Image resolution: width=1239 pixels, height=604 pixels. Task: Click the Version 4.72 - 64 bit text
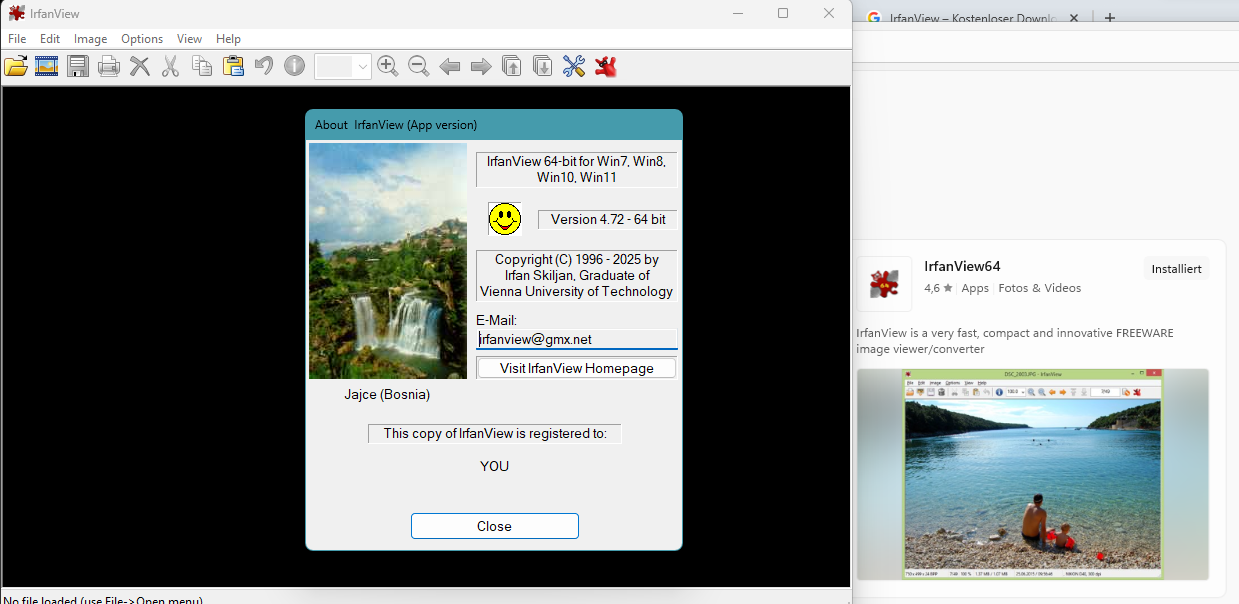point(607,219)
